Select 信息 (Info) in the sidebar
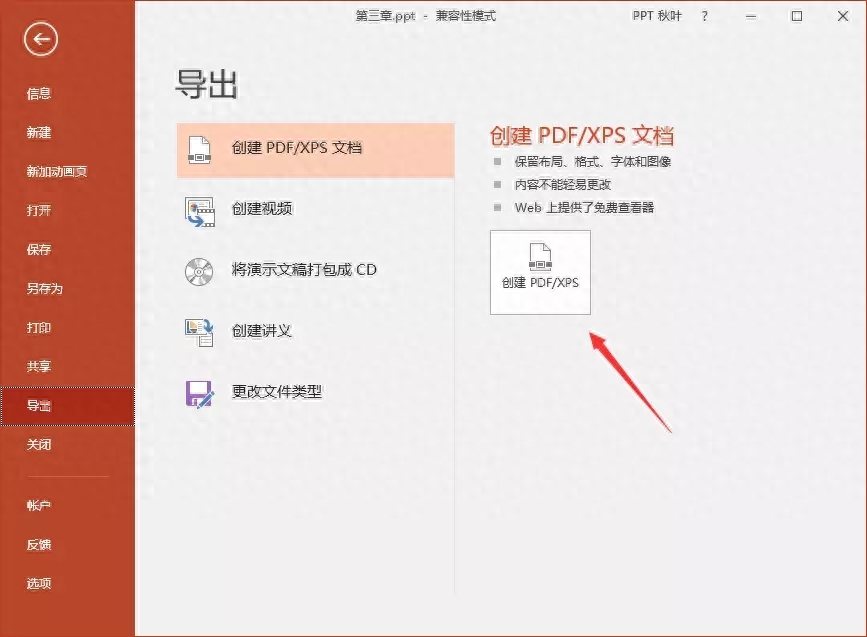 point(38,93)
